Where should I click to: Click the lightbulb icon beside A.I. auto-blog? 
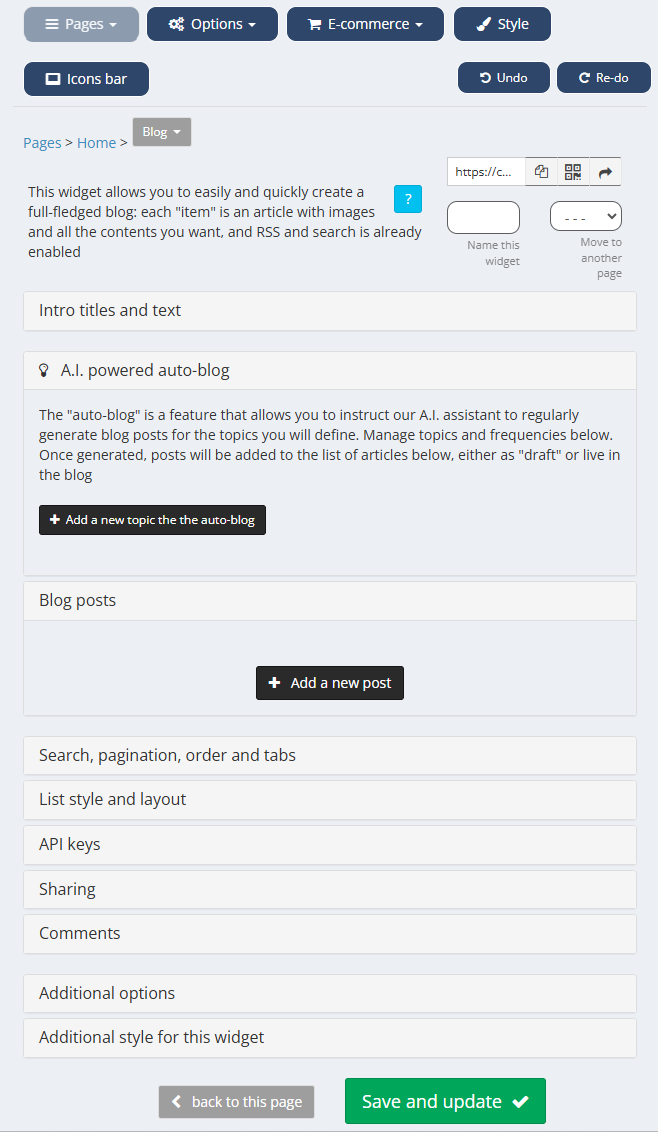44,371
